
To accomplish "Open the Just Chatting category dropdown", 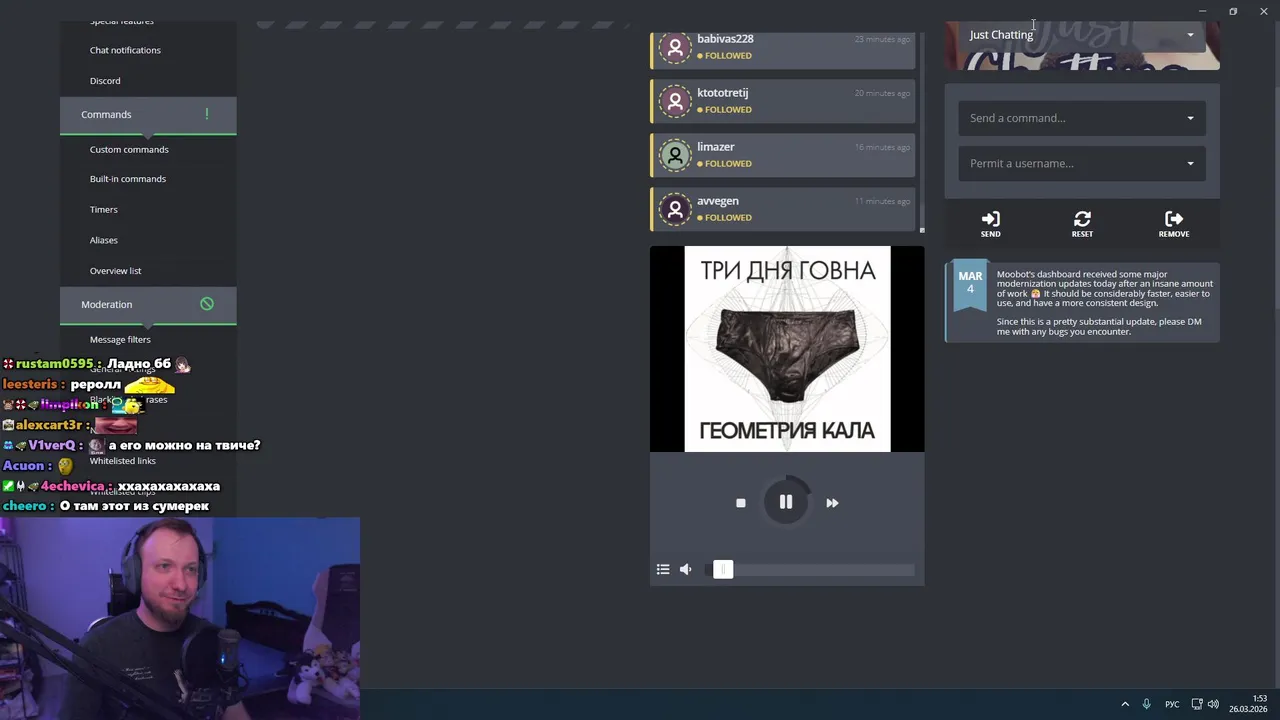I will tap(1082, 35).
